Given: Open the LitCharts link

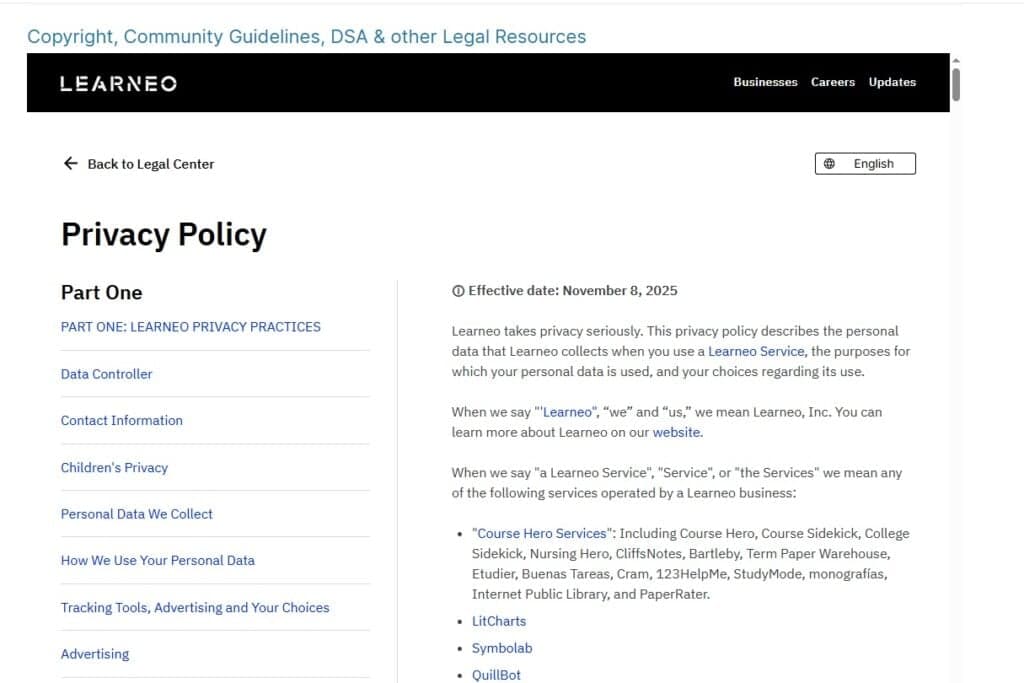Looking at the screenshot, I should coord(499,622).
